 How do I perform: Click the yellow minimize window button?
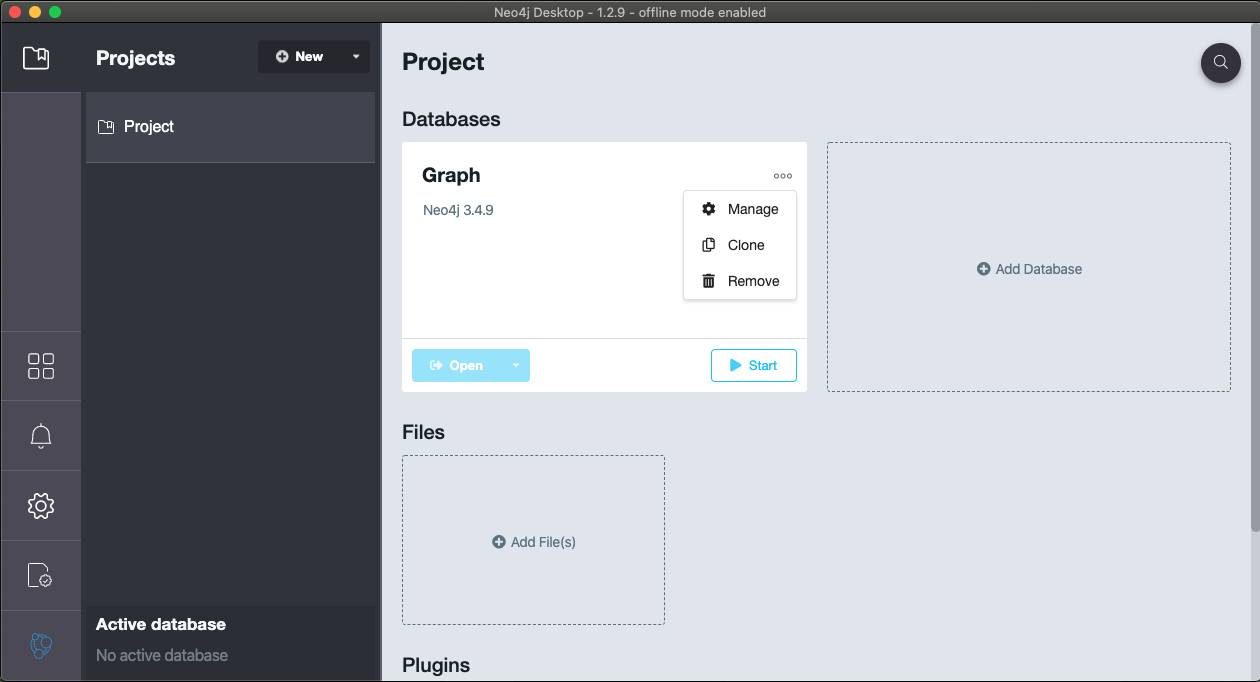[35, 12]
